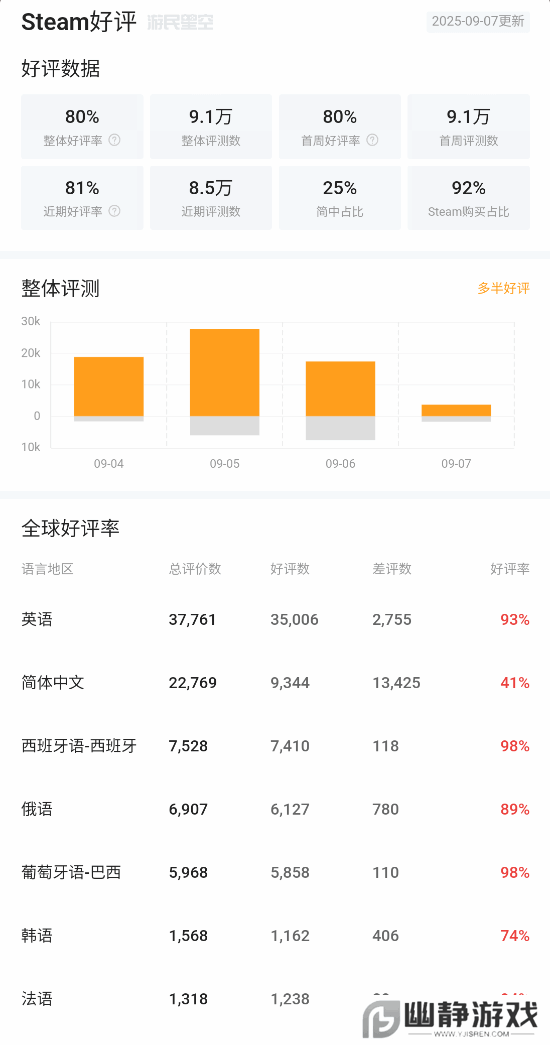Click the 首周评测数 9.1万 card
The width and height of the screenshot is (550, 1045).
pyautogui.click(x=469, y=127)
